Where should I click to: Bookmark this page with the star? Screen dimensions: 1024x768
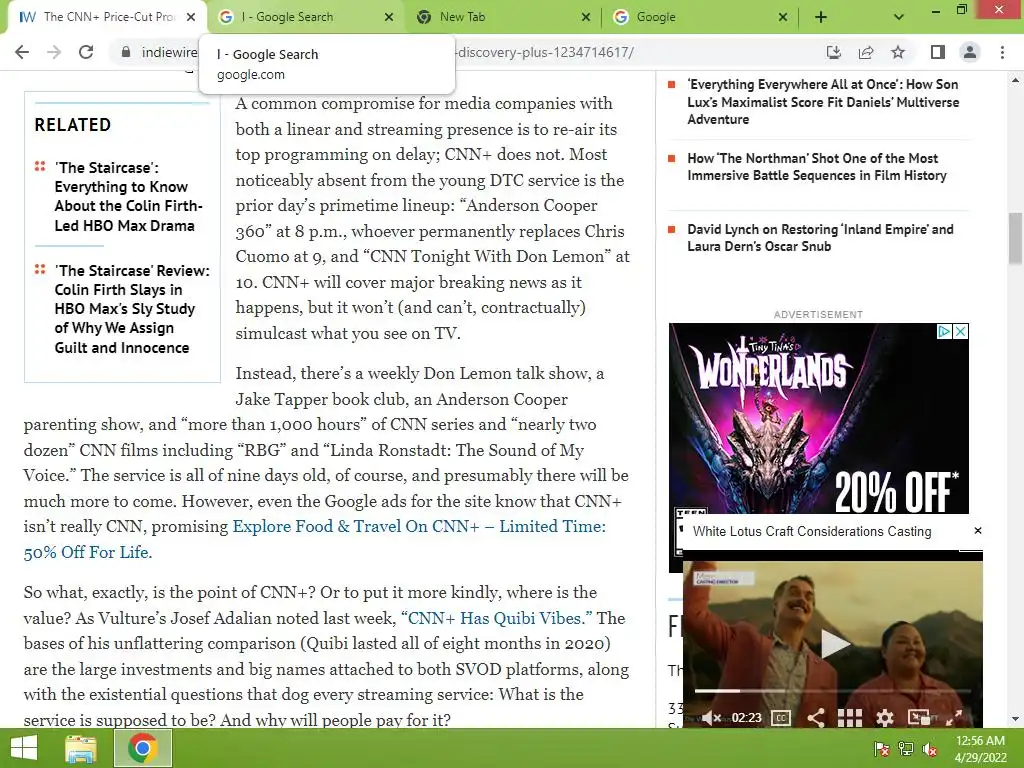[898, 52]
